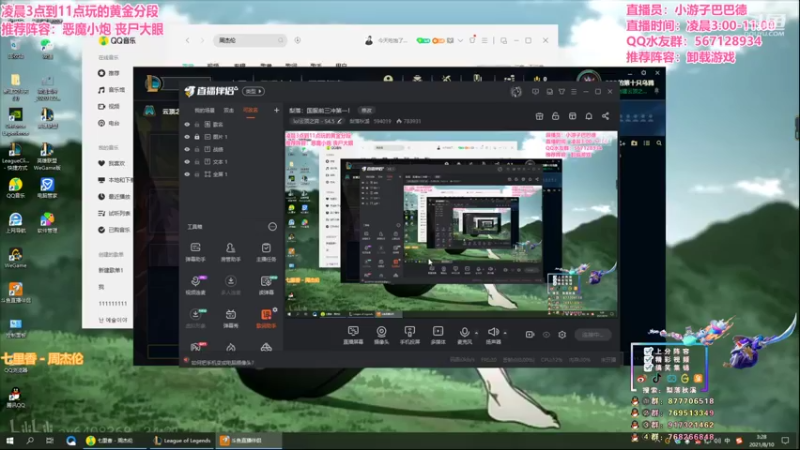
Task: Add a new scene with plus button
Action: tap(276, 110)
